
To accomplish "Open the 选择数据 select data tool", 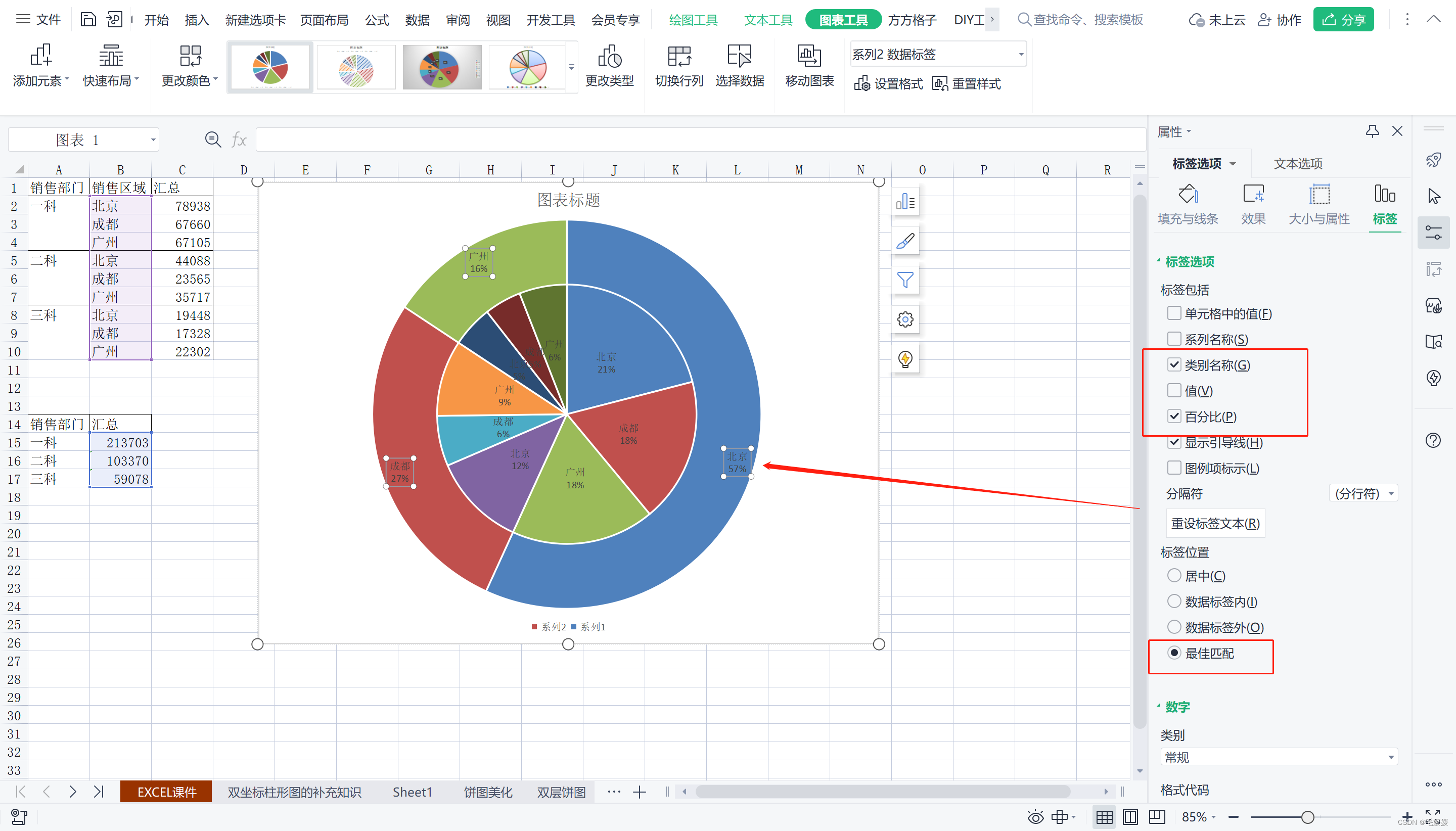I will tap(739, 57).
